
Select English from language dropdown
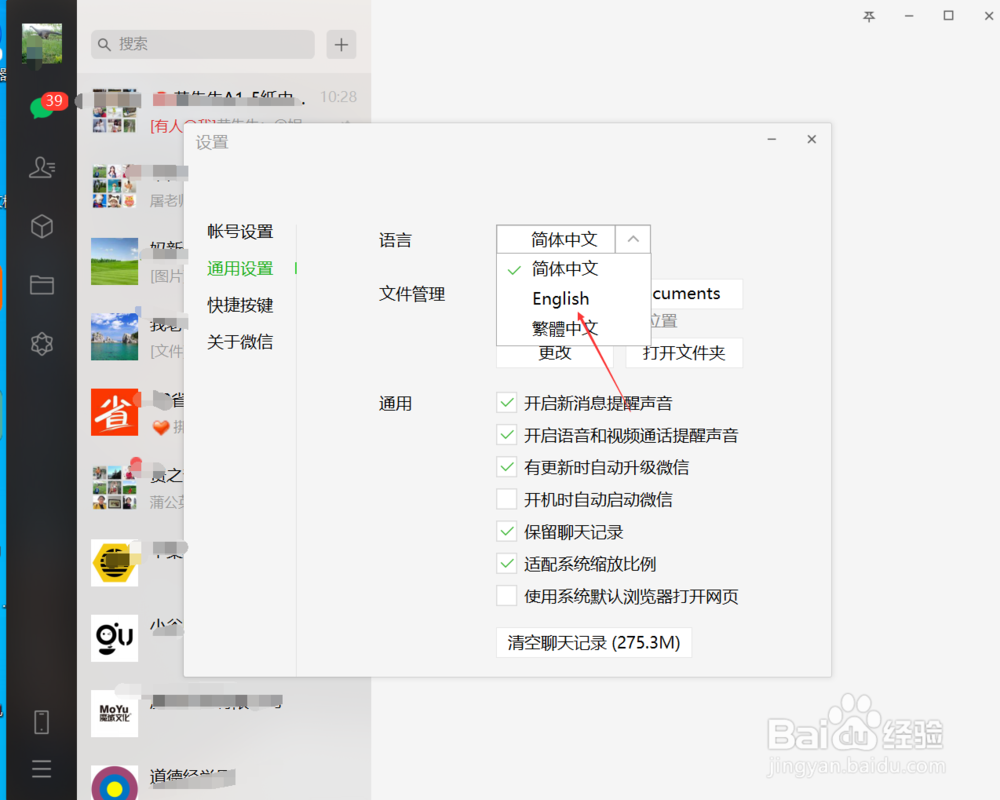coord(560,298)
